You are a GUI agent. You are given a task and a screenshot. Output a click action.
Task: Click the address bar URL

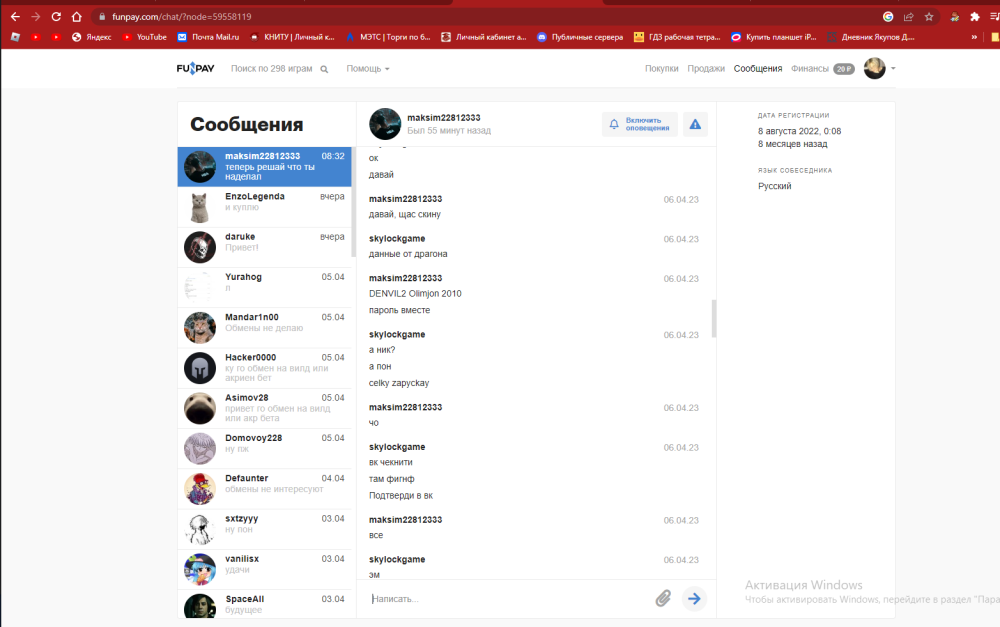click(x=182, y=17)
